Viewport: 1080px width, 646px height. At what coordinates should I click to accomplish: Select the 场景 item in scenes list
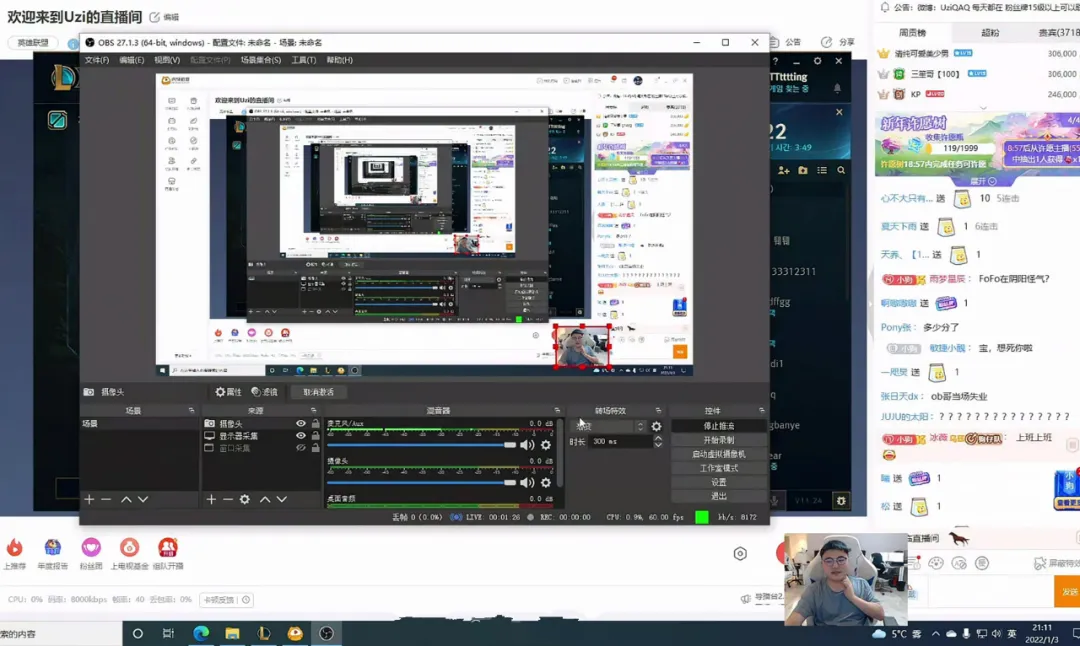pos(140,424)
